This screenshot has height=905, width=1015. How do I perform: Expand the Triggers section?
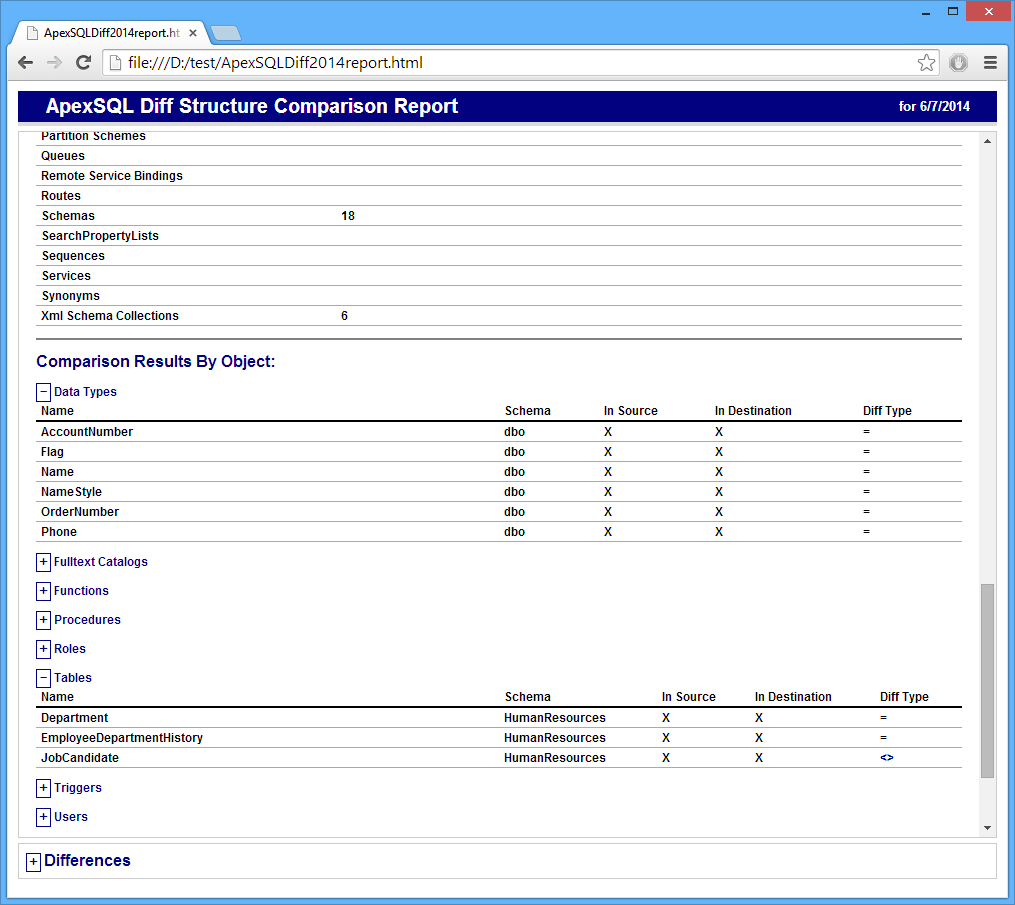[43, 788]
